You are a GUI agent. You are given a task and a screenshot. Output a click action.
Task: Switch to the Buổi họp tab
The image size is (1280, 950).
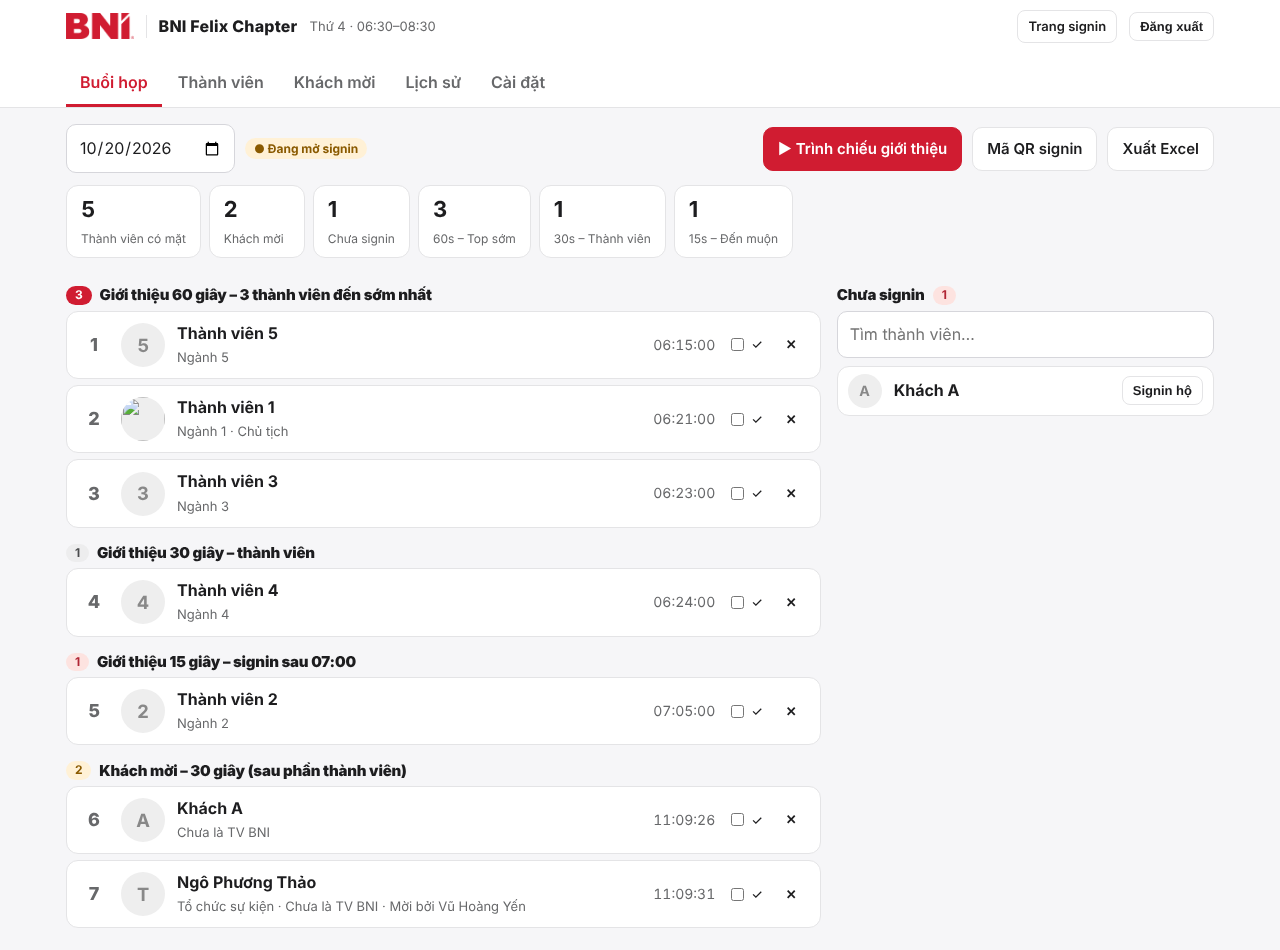tap(114, 82)
